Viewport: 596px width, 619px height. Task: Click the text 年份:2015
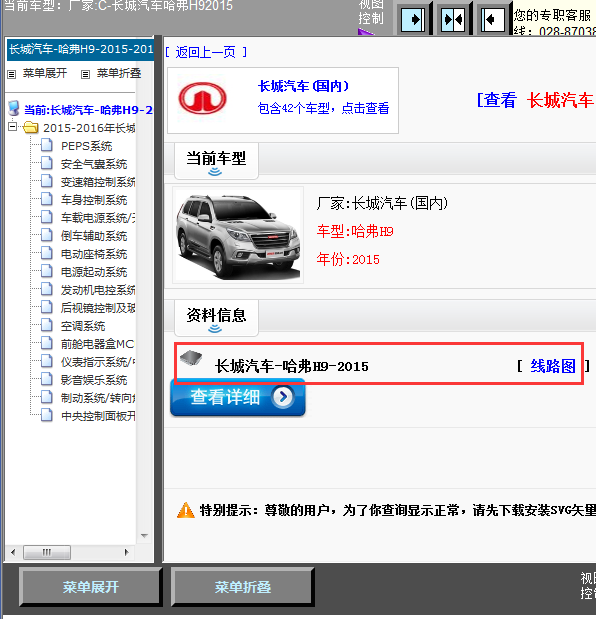[348, 259]
